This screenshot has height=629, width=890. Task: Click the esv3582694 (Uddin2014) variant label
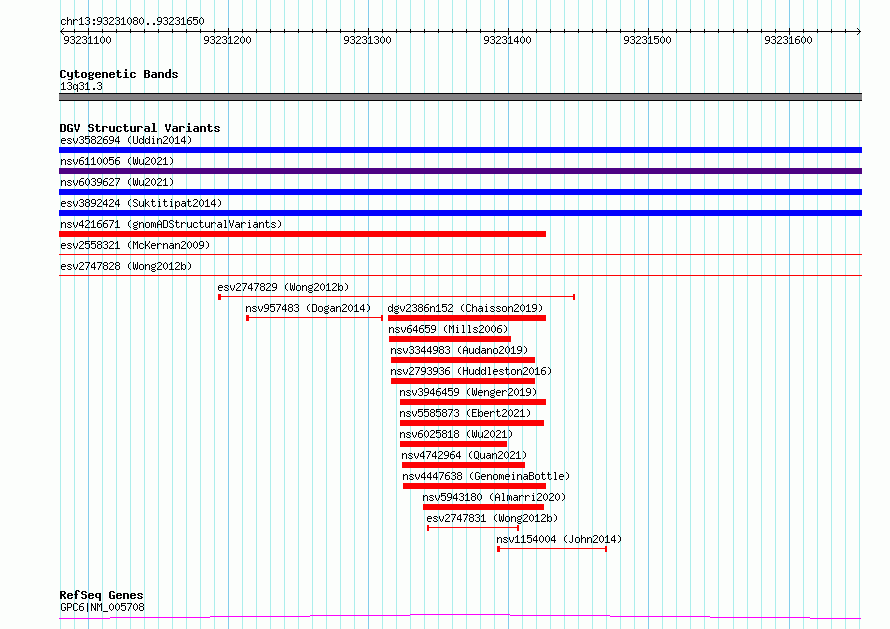pyautogui.click(x=126, y=140)
